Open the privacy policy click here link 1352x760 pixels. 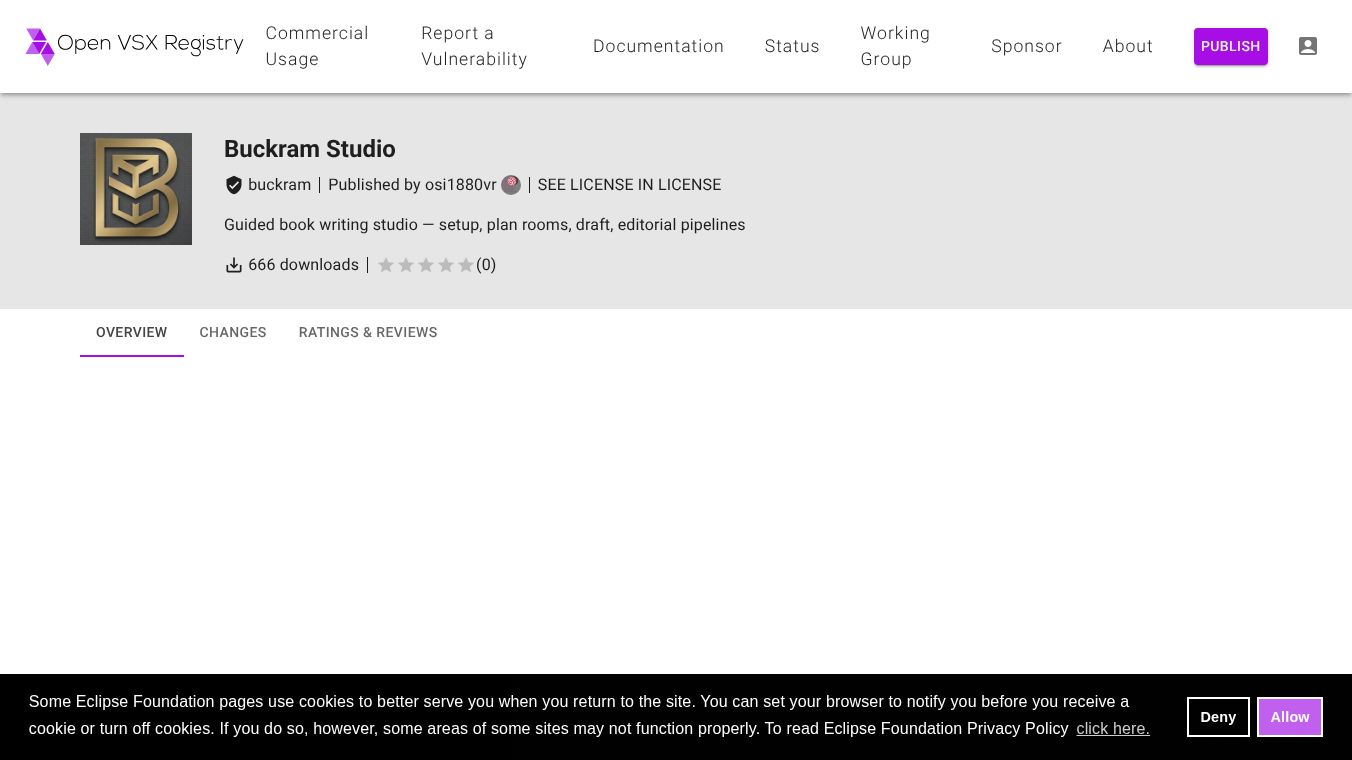point(1113,728)
